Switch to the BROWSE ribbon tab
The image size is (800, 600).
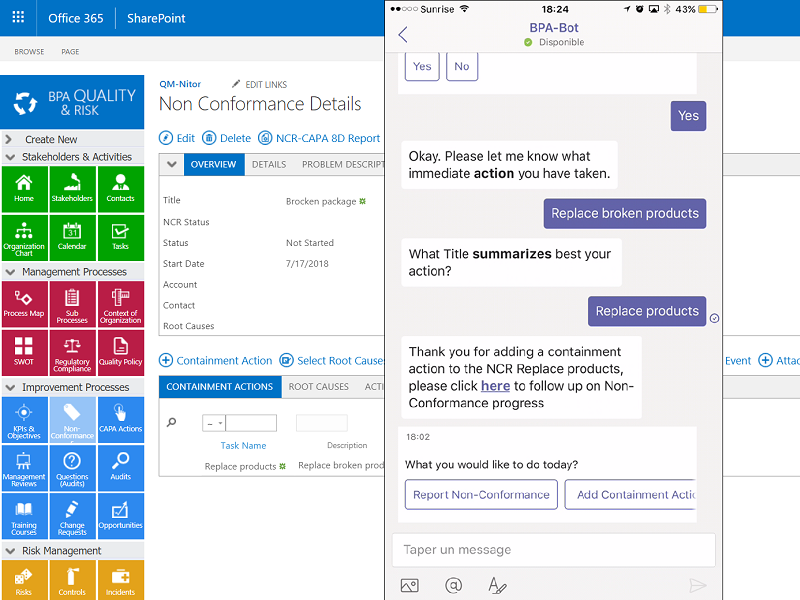click(29, 52)
